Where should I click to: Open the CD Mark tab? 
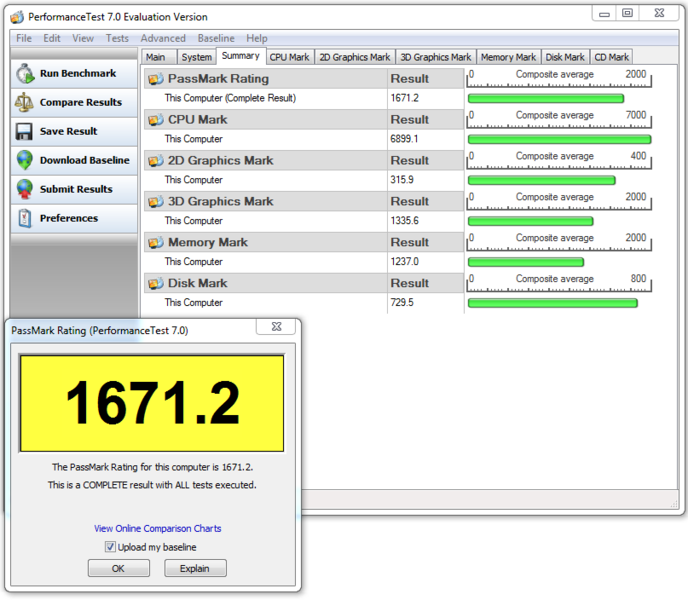pyautogui.click(x=612, y=57)
